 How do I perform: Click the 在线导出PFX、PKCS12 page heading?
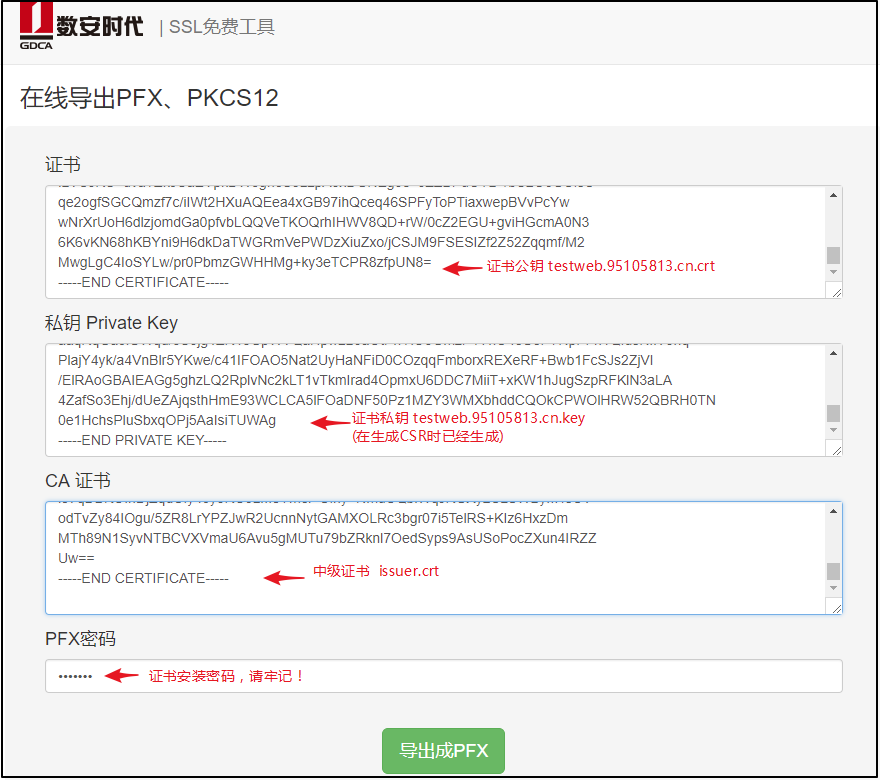pos(149,98)
